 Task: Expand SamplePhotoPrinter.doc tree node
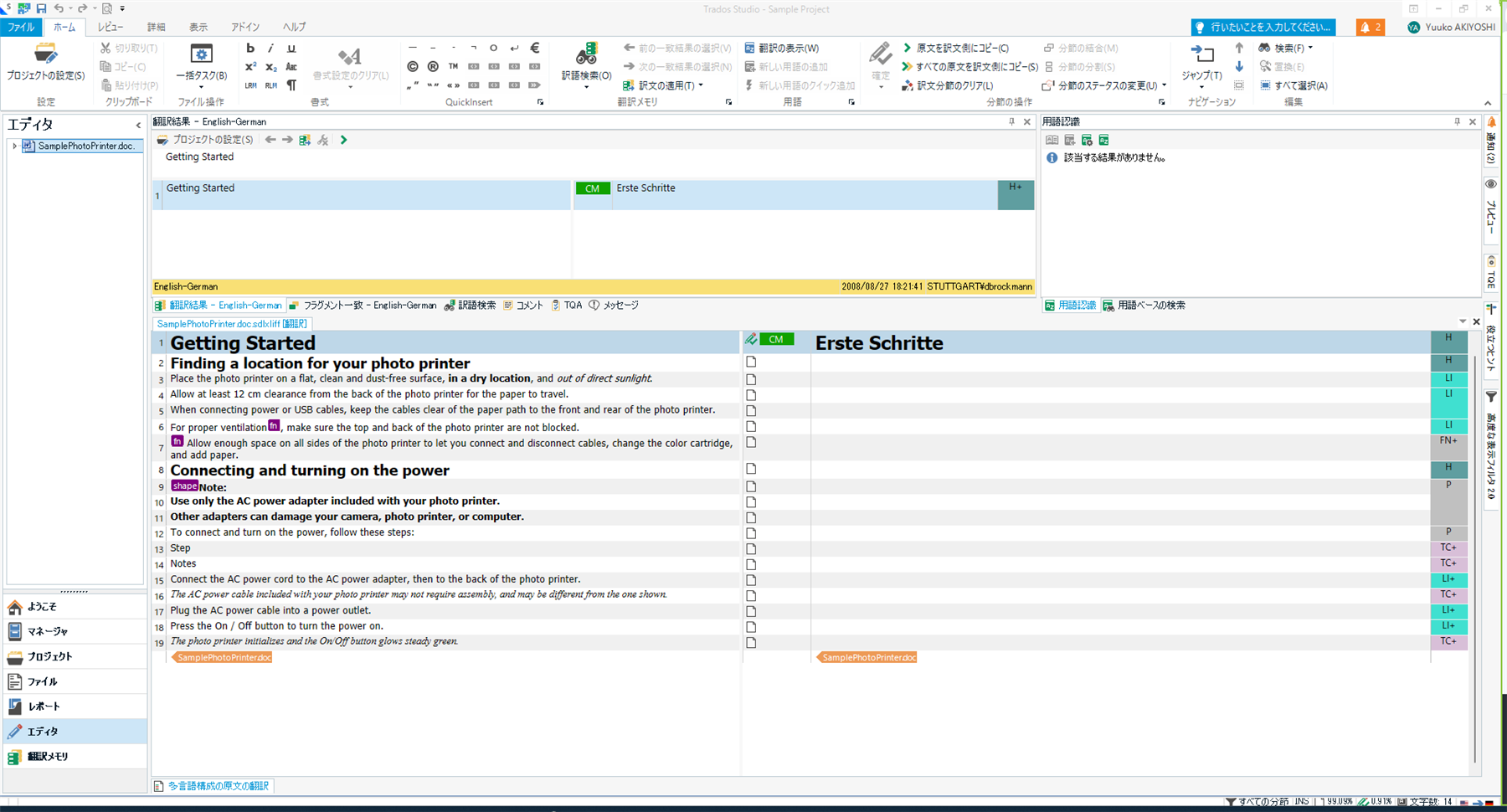pyautogui.click(x=14, y=146)
